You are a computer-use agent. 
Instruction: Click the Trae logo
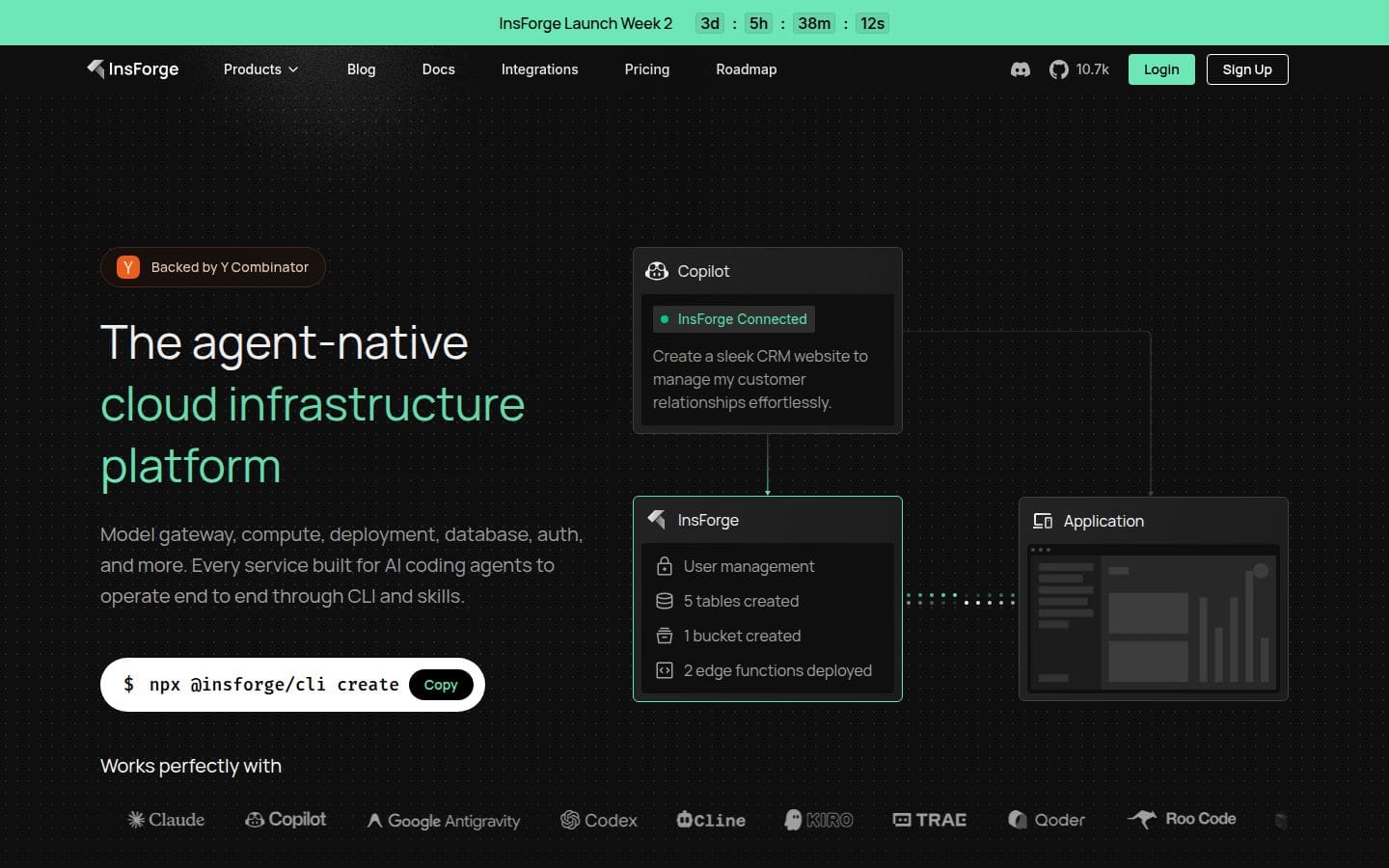click(x=930, y=820)
